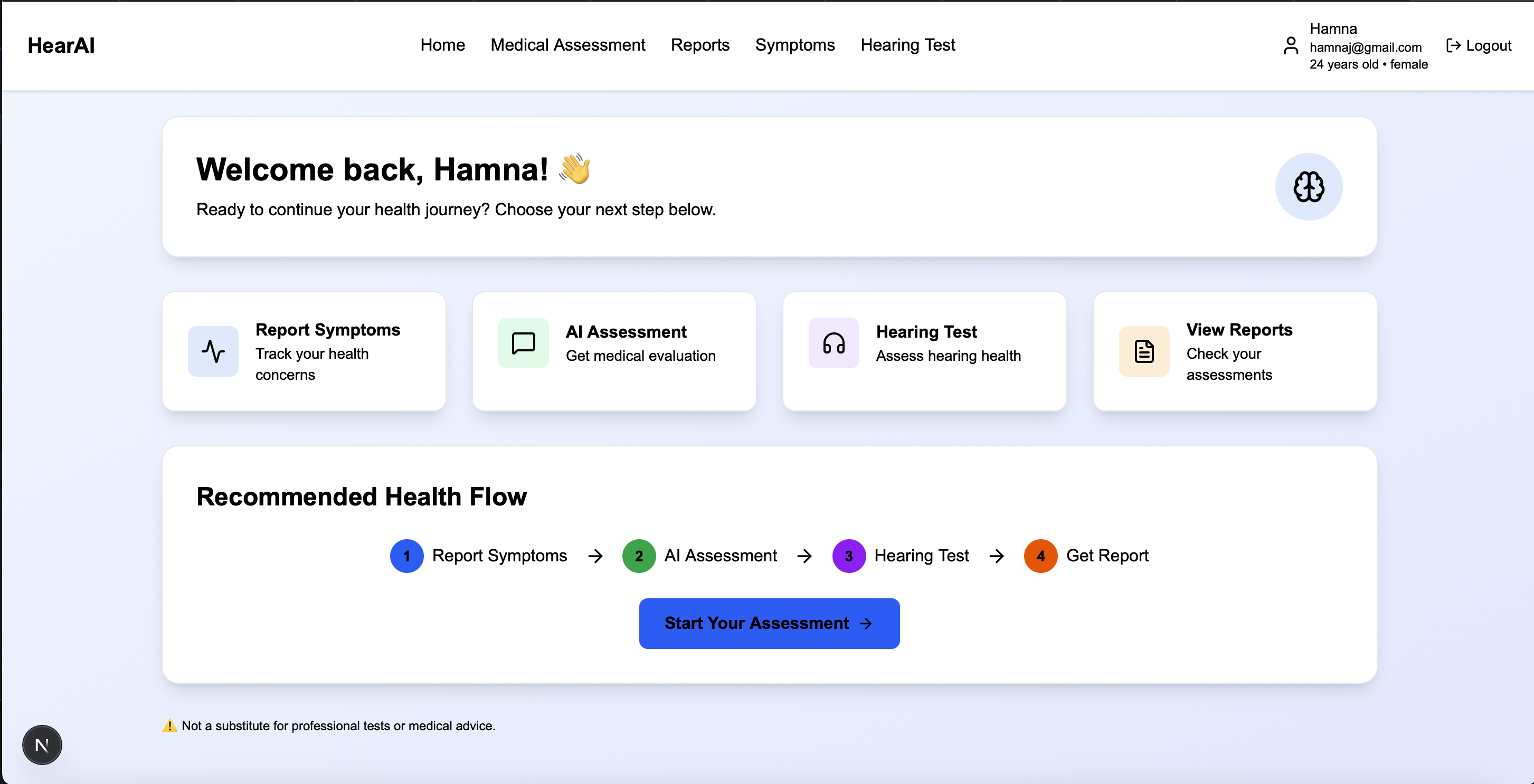Log out using the Logout button
This screenshot has width=1534, height=784.
[x=1479, y=46]
